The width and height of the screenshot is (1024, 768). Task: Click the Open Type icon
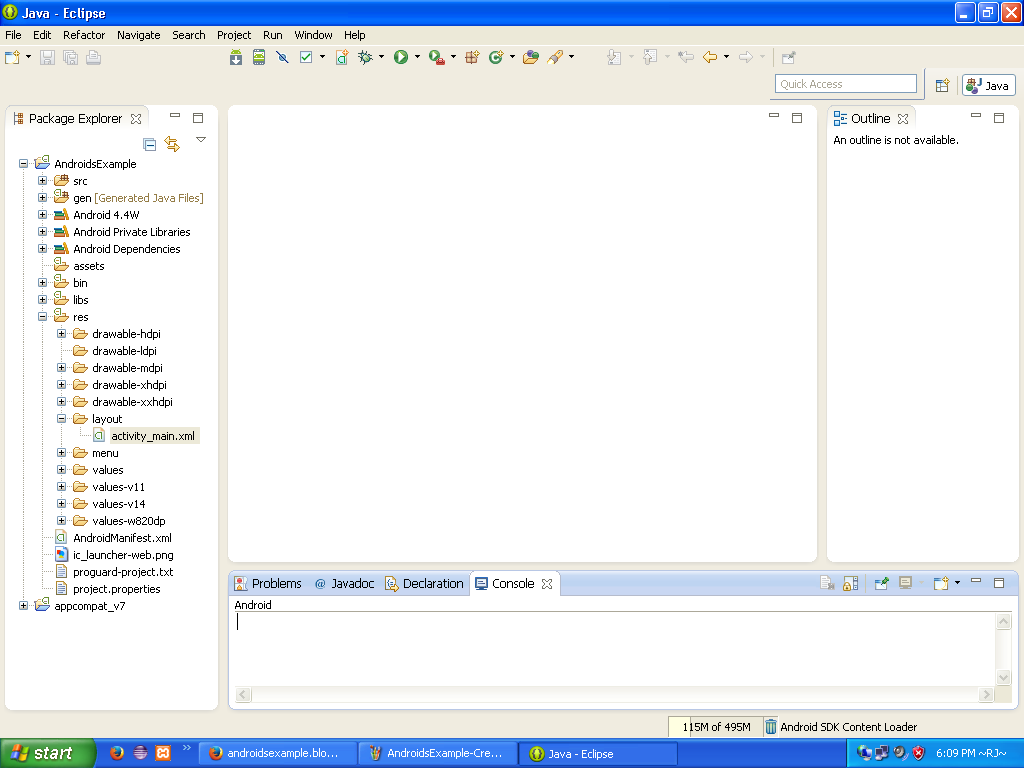click(x=531, y=57)
